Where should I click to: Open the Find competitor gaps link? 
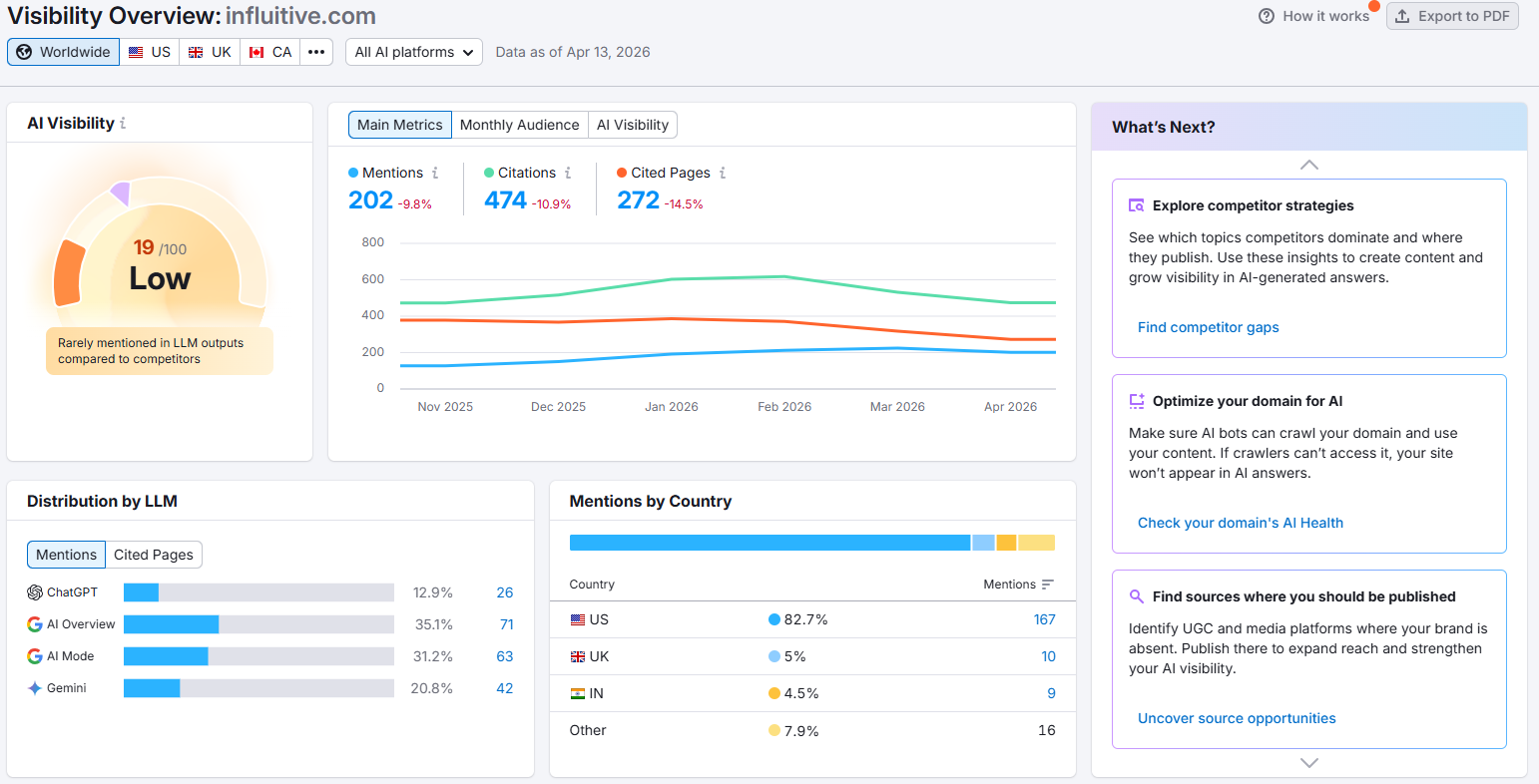(x=1209, y=327)
